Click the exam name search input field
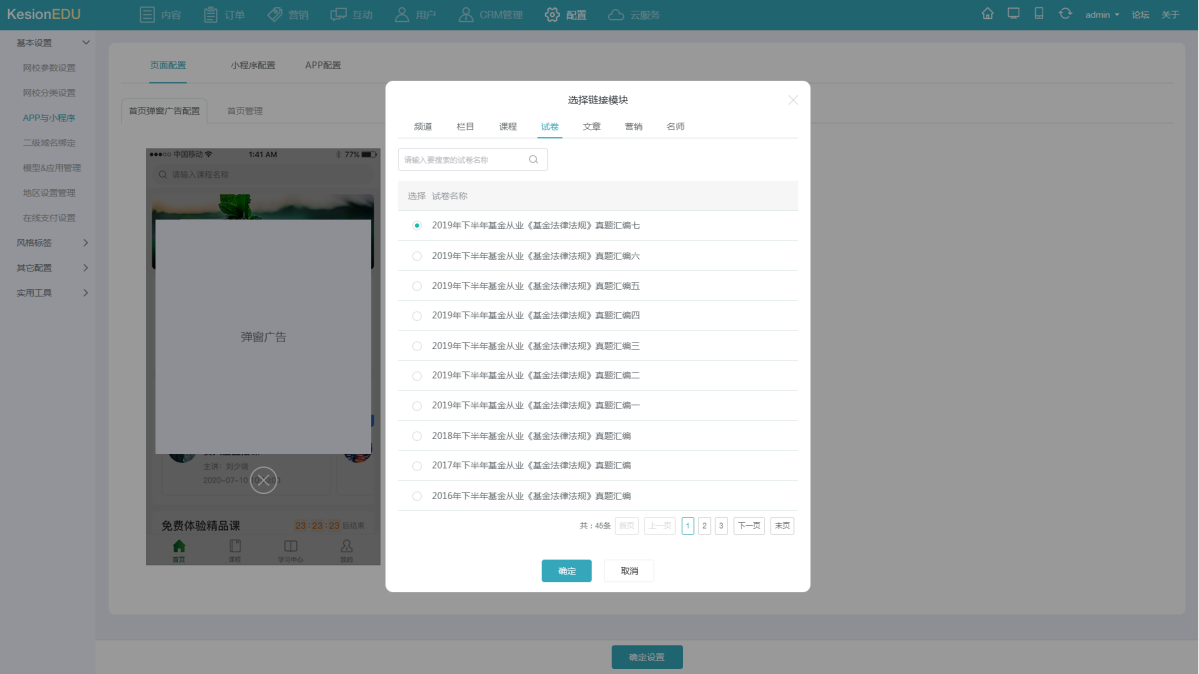 pyautogui.click(x=461, y=160)
